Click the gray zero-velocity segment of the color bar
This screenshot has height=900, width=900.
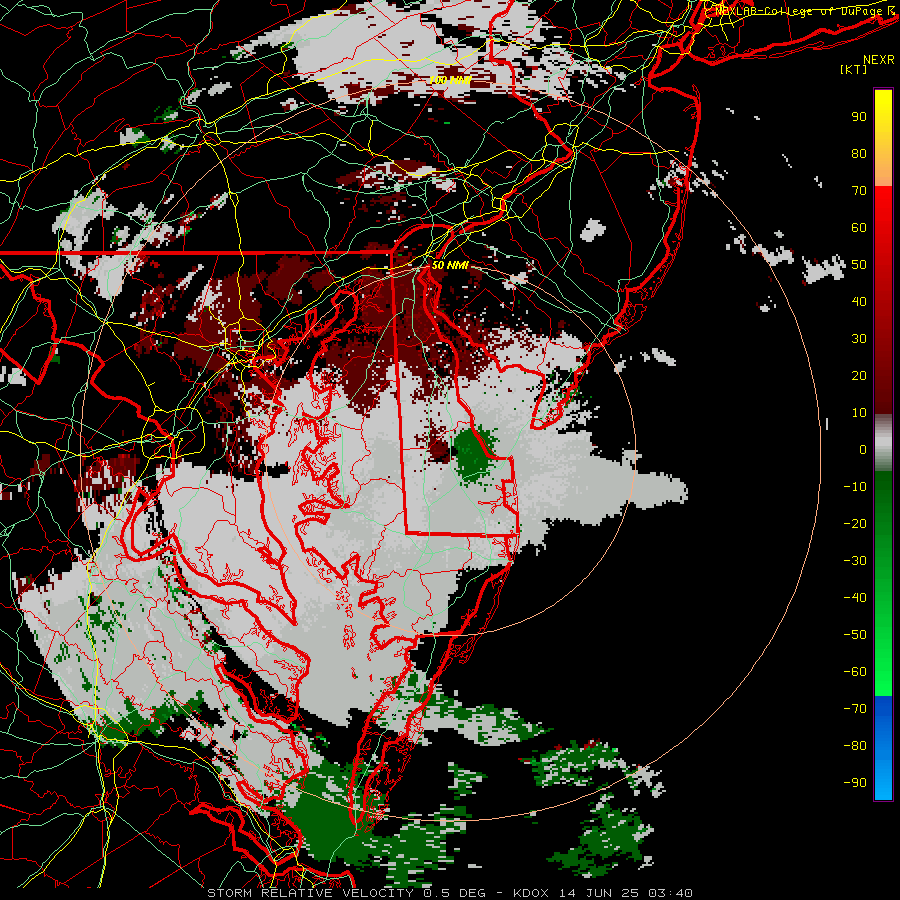pyautogui.click(x=883, y=443)
